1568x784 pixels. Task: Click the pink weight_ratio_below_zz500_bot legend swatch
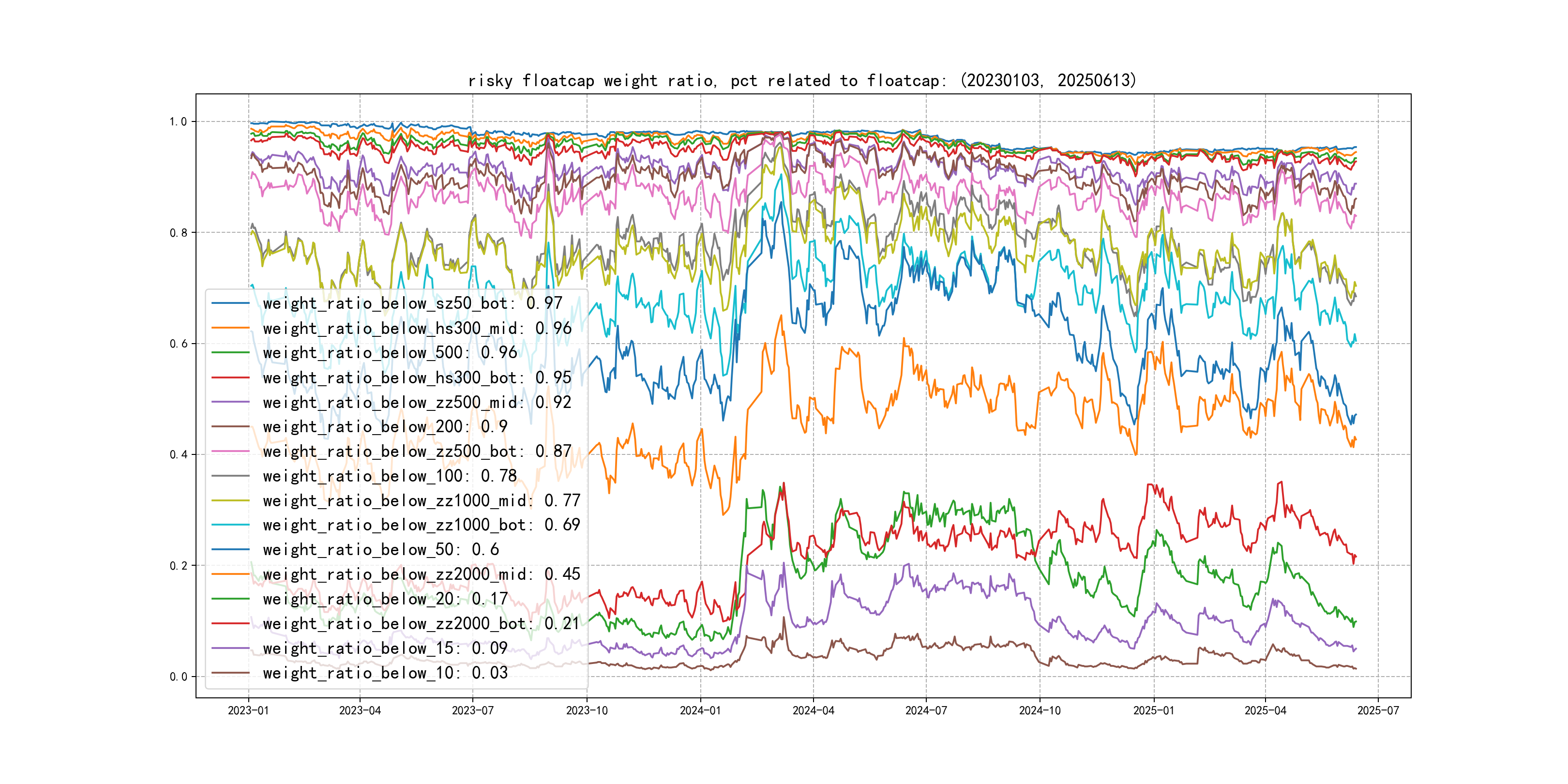231,452
